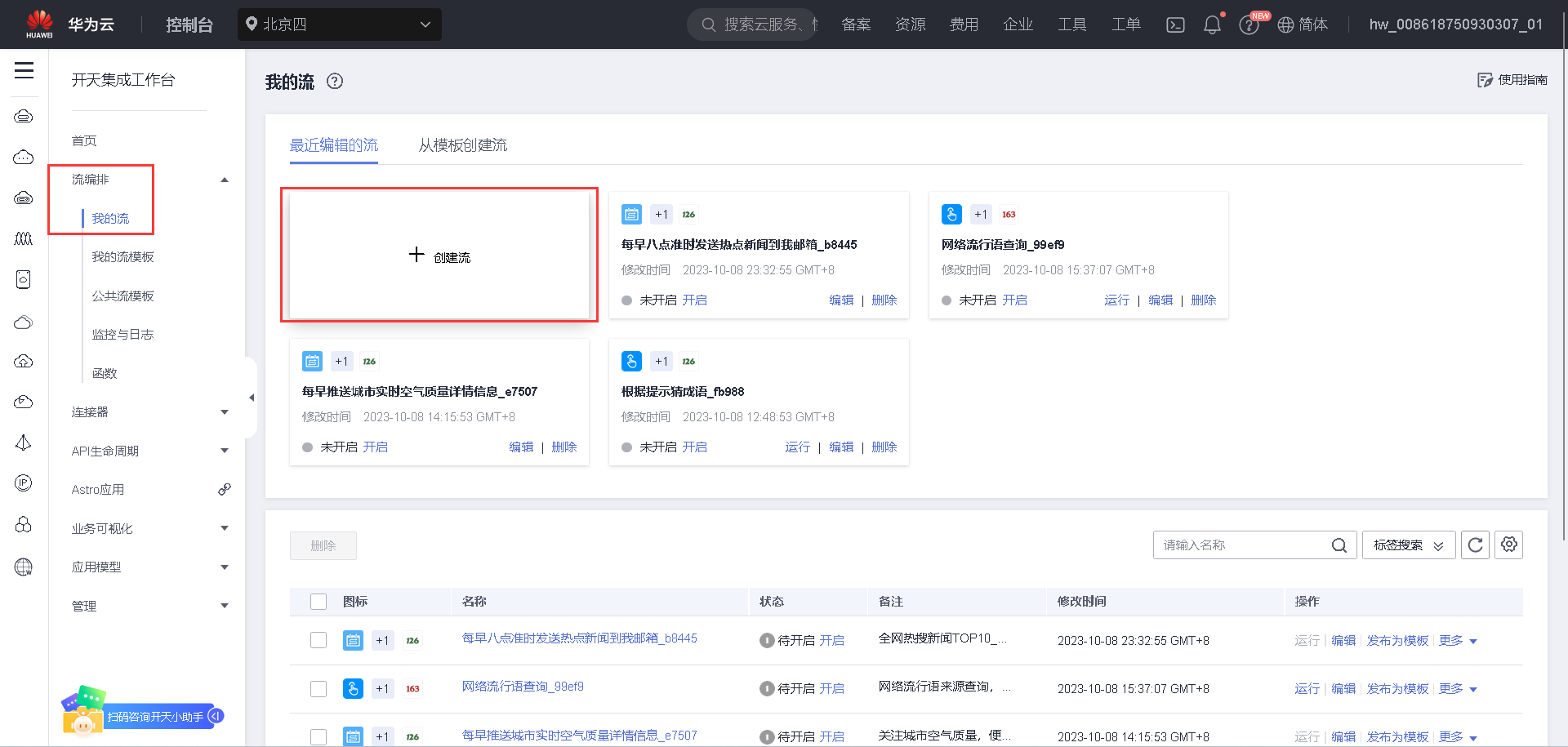Open the 费用 menu in top bar
The height and width of the screenshot is (747, 1568).
coord(964,24)
